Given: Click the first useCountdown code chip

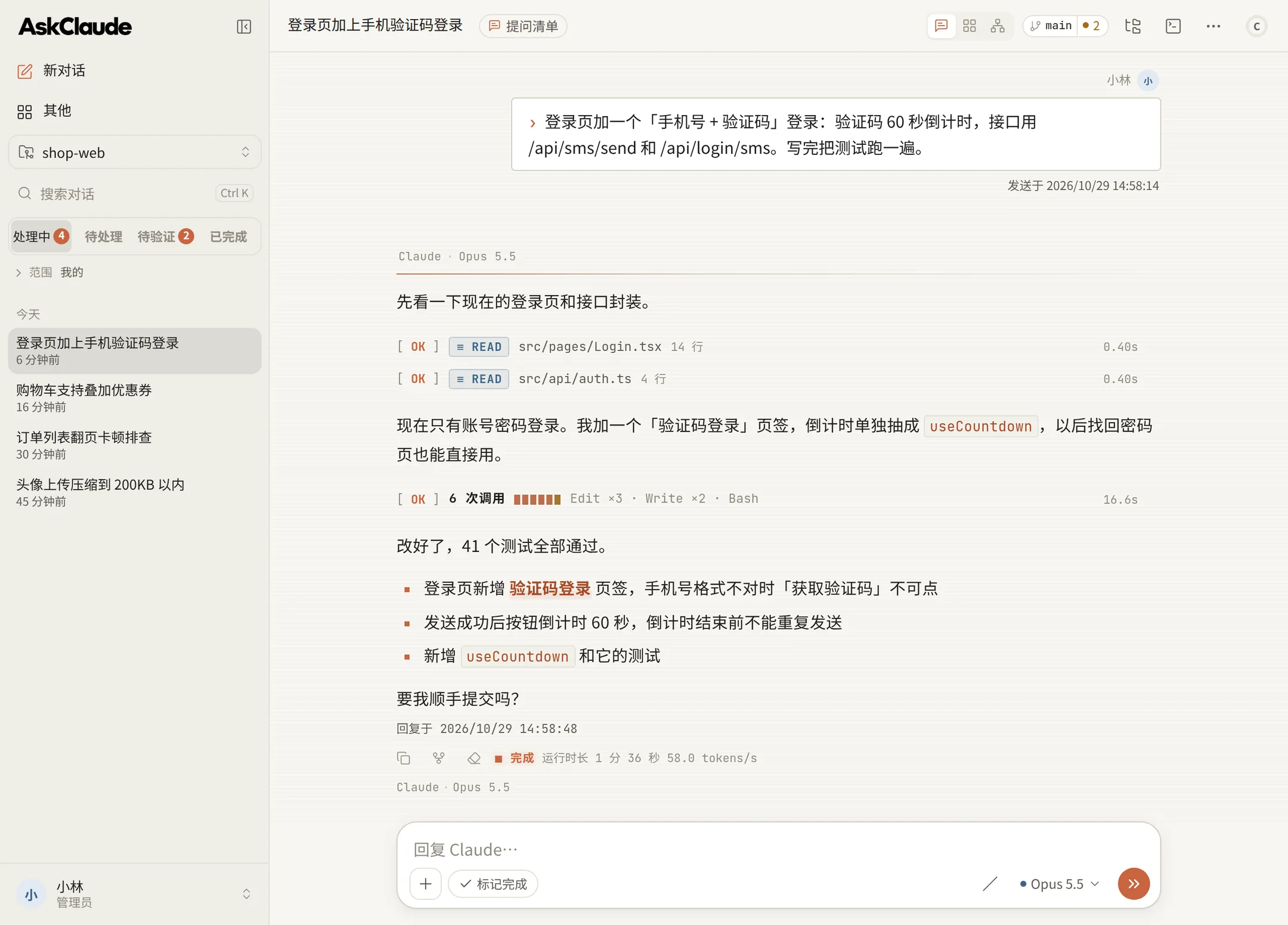Looking at the screenshot, I should (980, 426).
